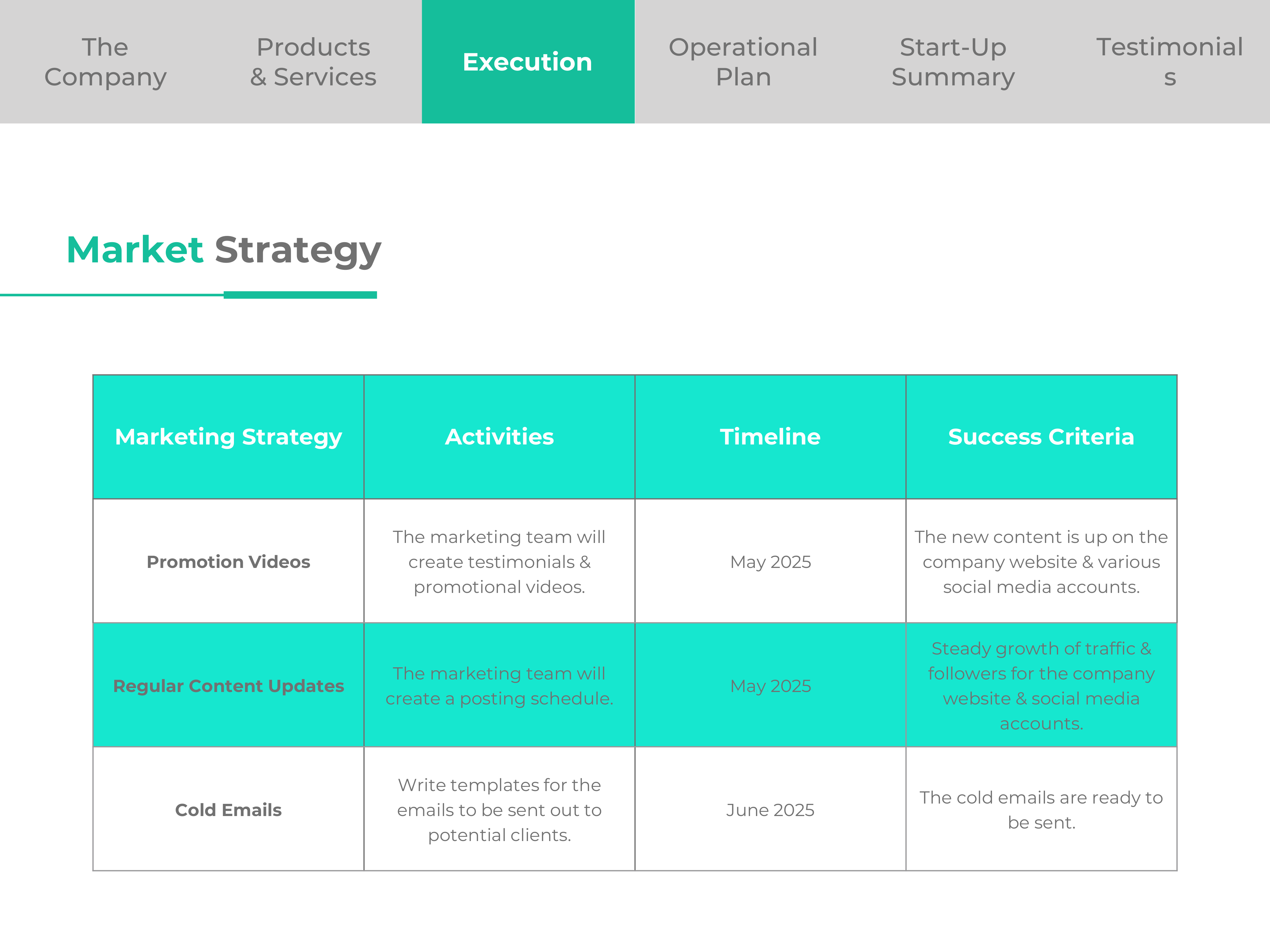The height and width of the screenshot is (952, 1270).
Task: Select the Promotion Videos row label
Action: click(229, 561)
